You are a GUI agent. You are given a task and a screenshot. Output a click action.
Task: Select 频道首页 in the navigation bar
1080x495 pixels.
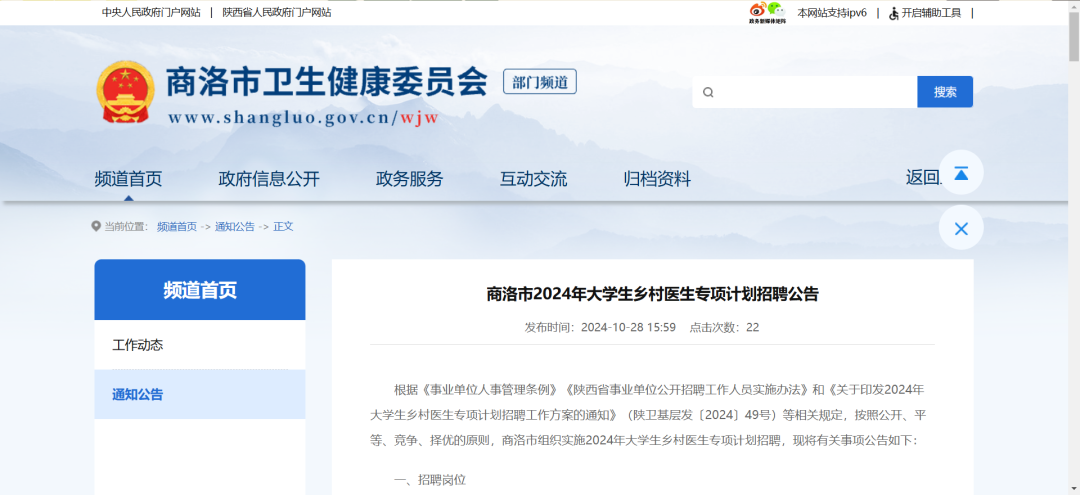click(128, 179)
